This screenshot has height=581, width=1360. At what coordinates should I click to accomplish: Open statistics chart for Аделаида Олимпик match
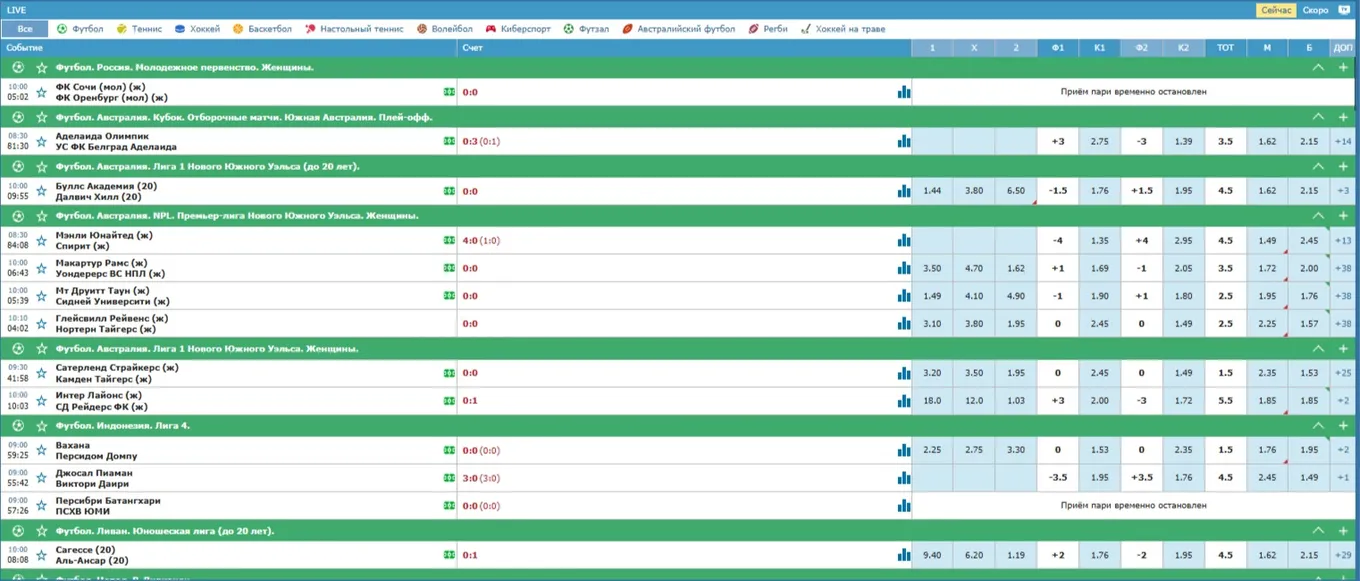(x=904, y=141)
